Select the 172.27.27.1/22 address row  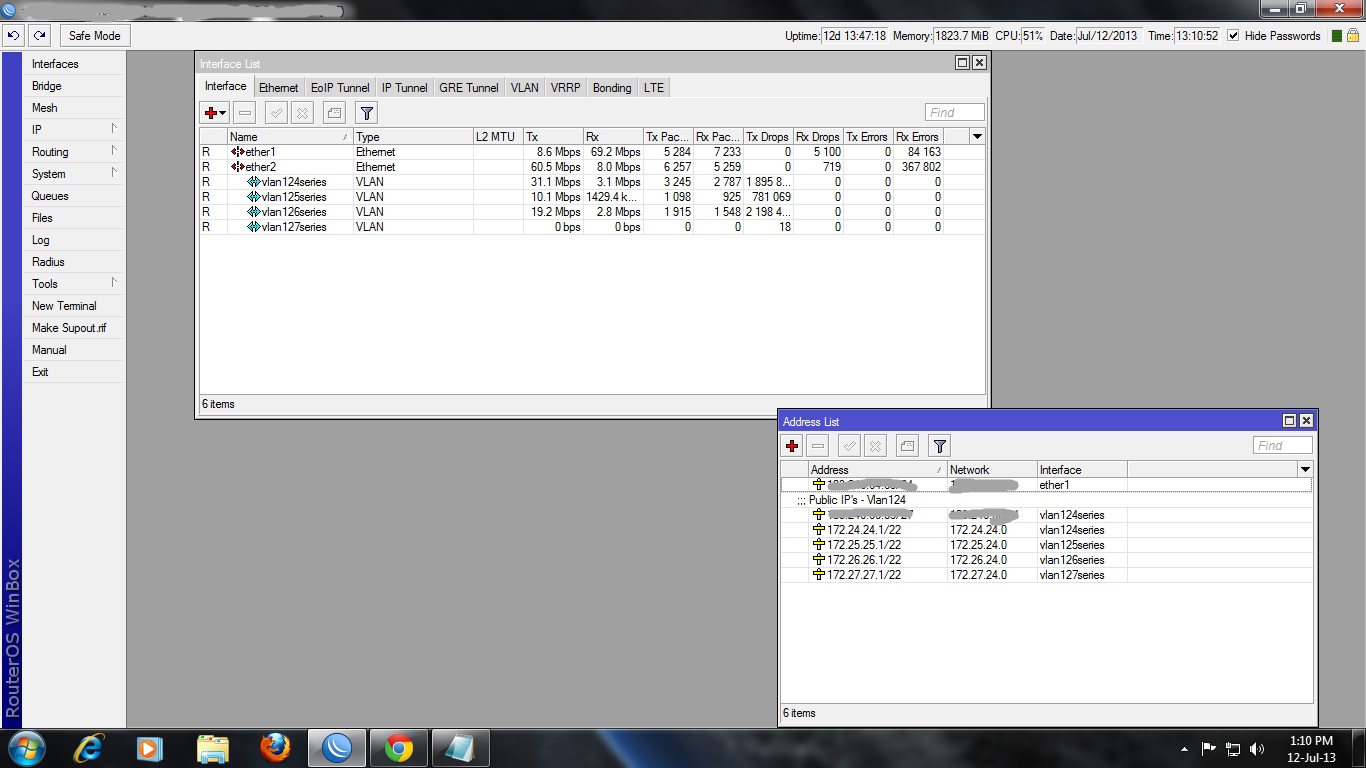point(1046,575)
